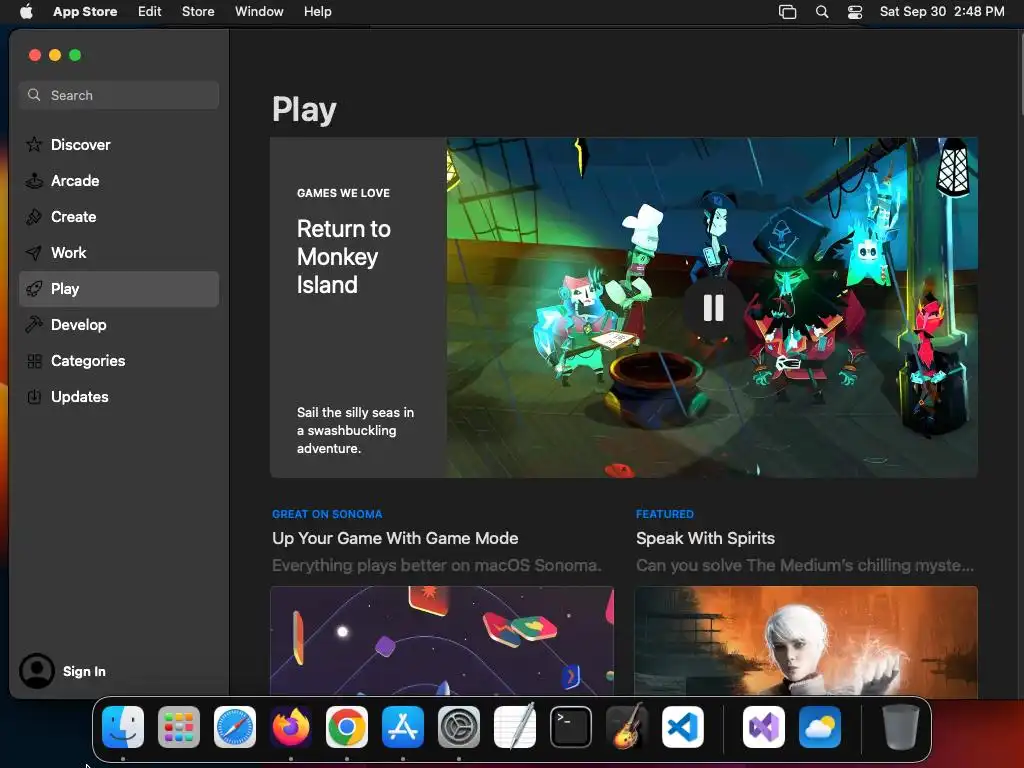Click GREAT ON SONOMA heading
This screenshot has width=1024, height=768.
pyautogui.click(x=327, y=514)
